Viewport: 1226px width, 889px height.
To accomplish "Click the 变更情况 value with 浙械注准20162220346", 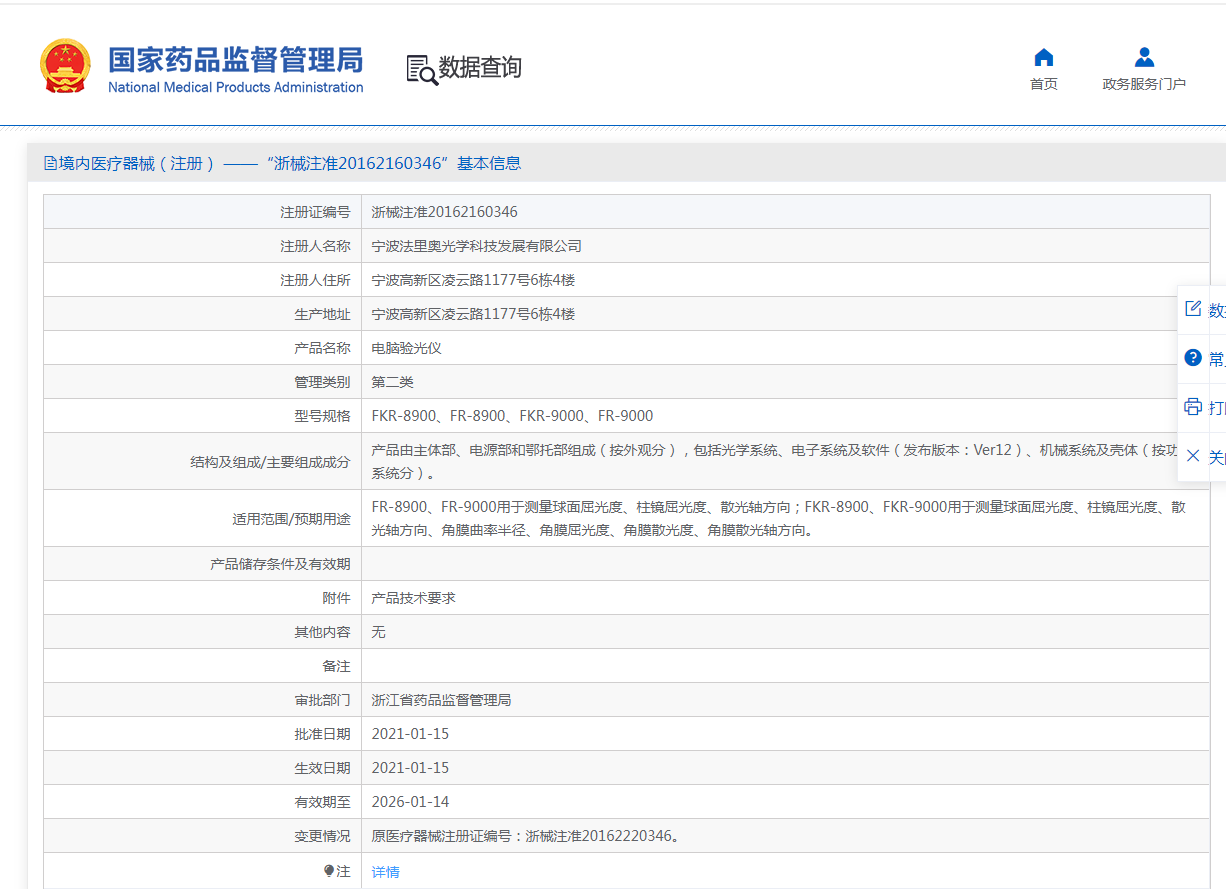I will pos(526,836).
